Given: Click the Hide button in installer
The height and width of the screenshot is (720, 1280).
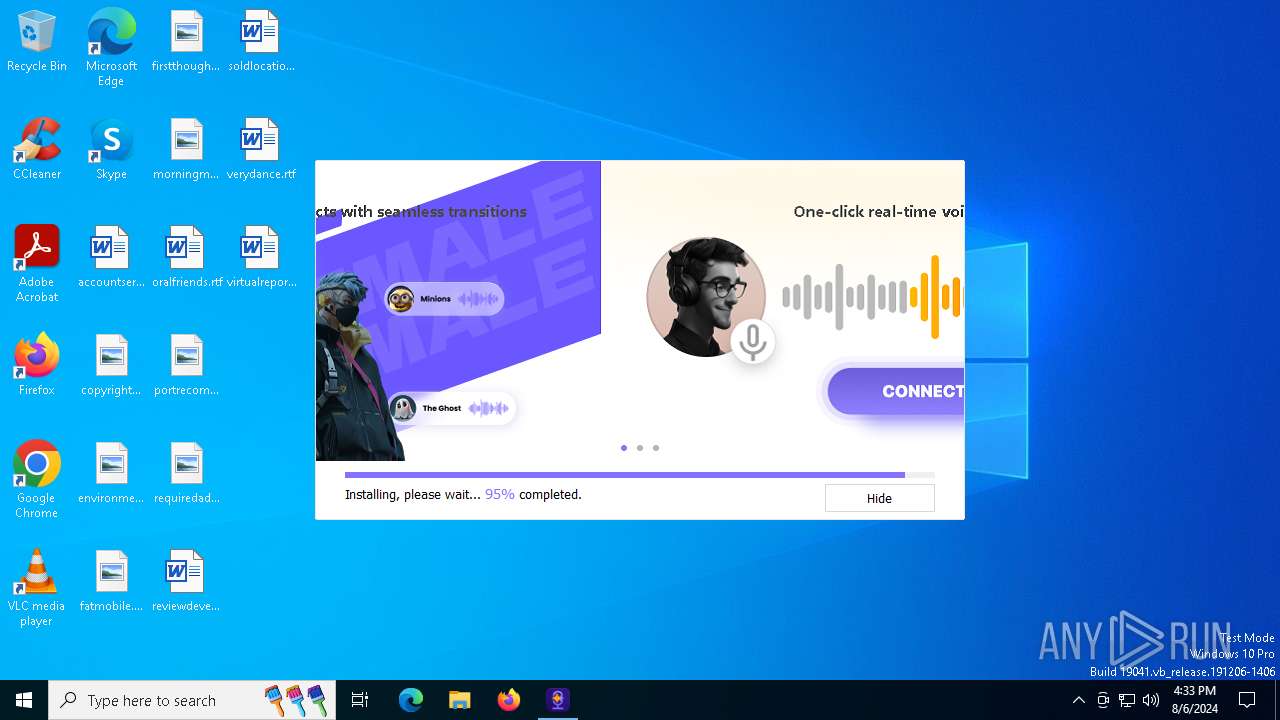Looking at the screenshot, I should [x=879, y=498].
